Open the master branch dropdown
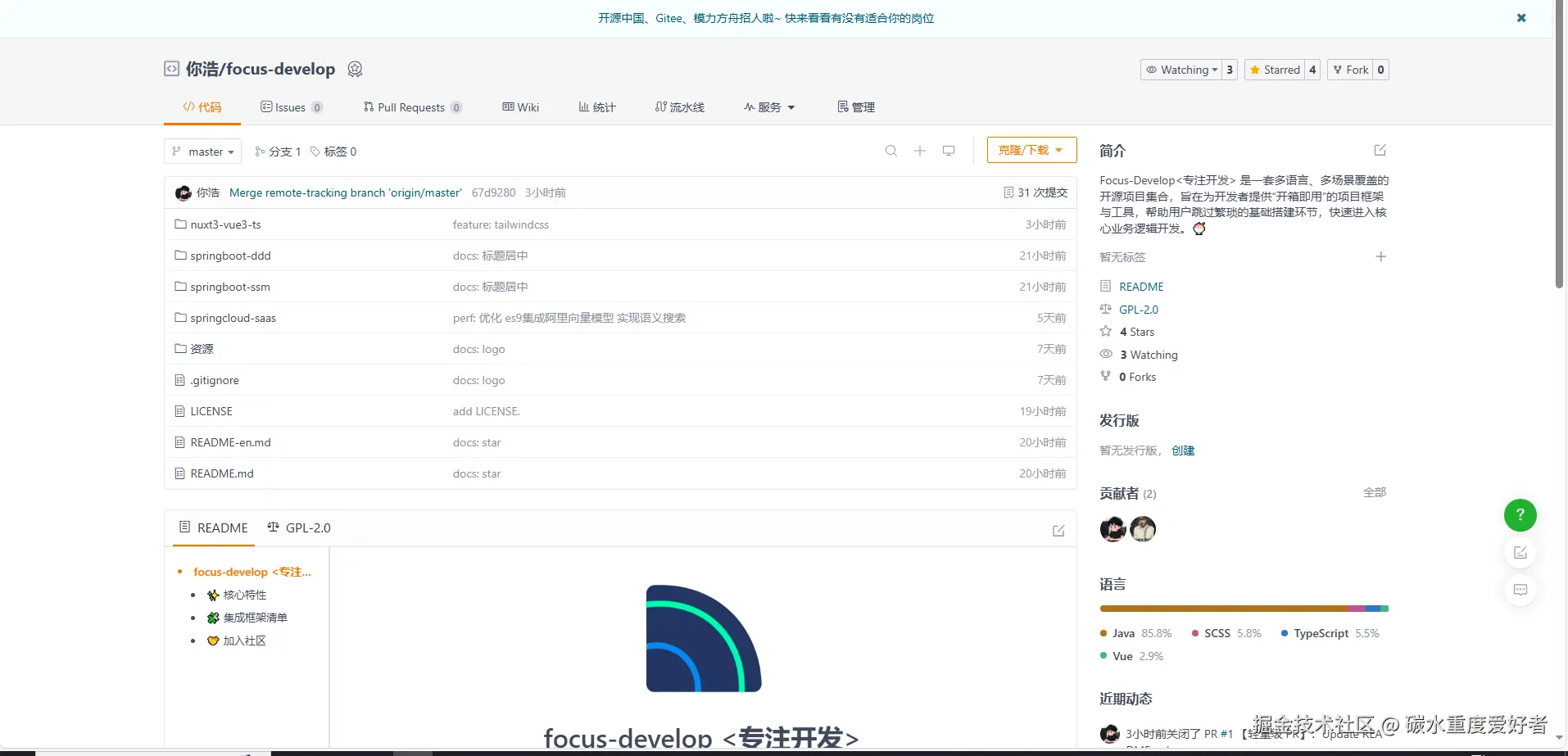This screenshot has width=1568, height=756. [x=202, y=151]
